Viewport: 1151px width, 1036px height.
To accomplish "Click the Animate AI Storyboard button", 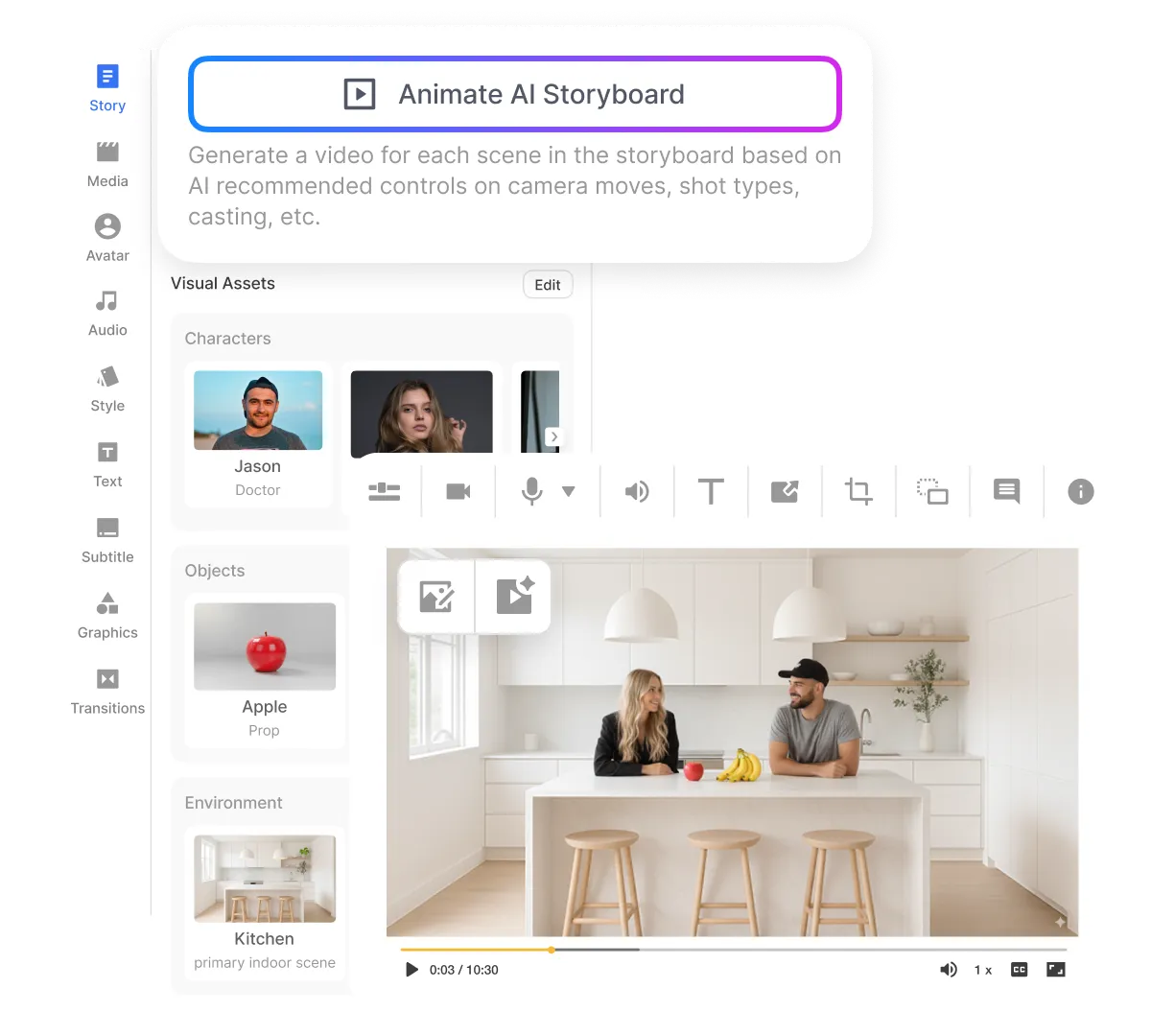I will [x=515, y=94].
